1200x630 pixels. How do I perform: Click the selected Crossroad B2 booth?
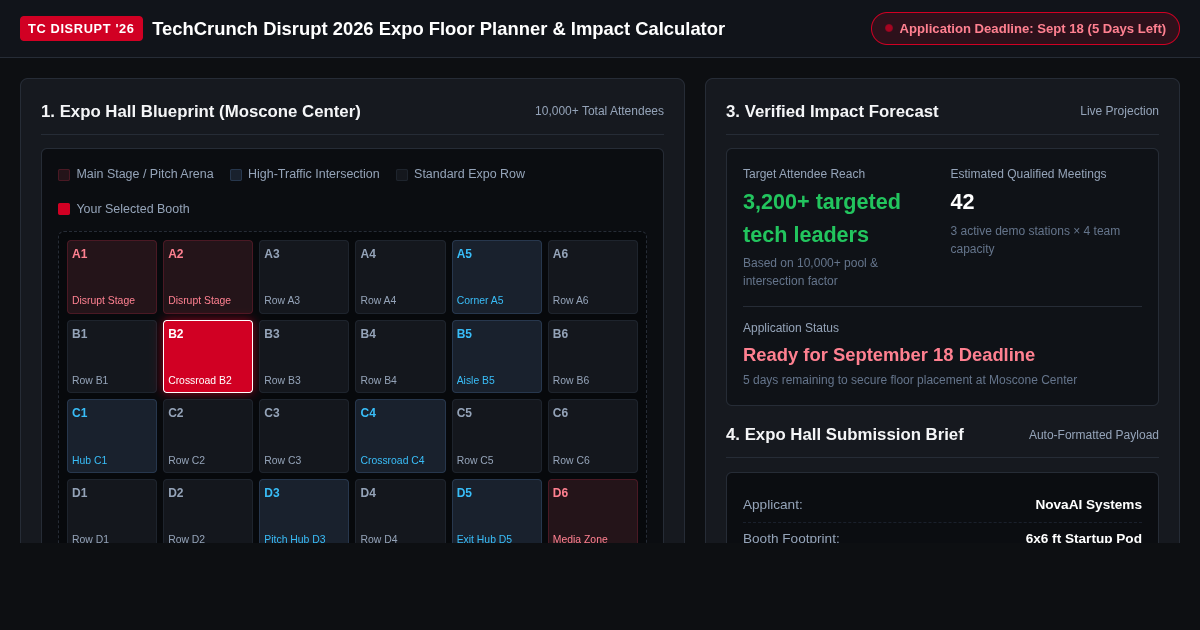click(208, 357)
